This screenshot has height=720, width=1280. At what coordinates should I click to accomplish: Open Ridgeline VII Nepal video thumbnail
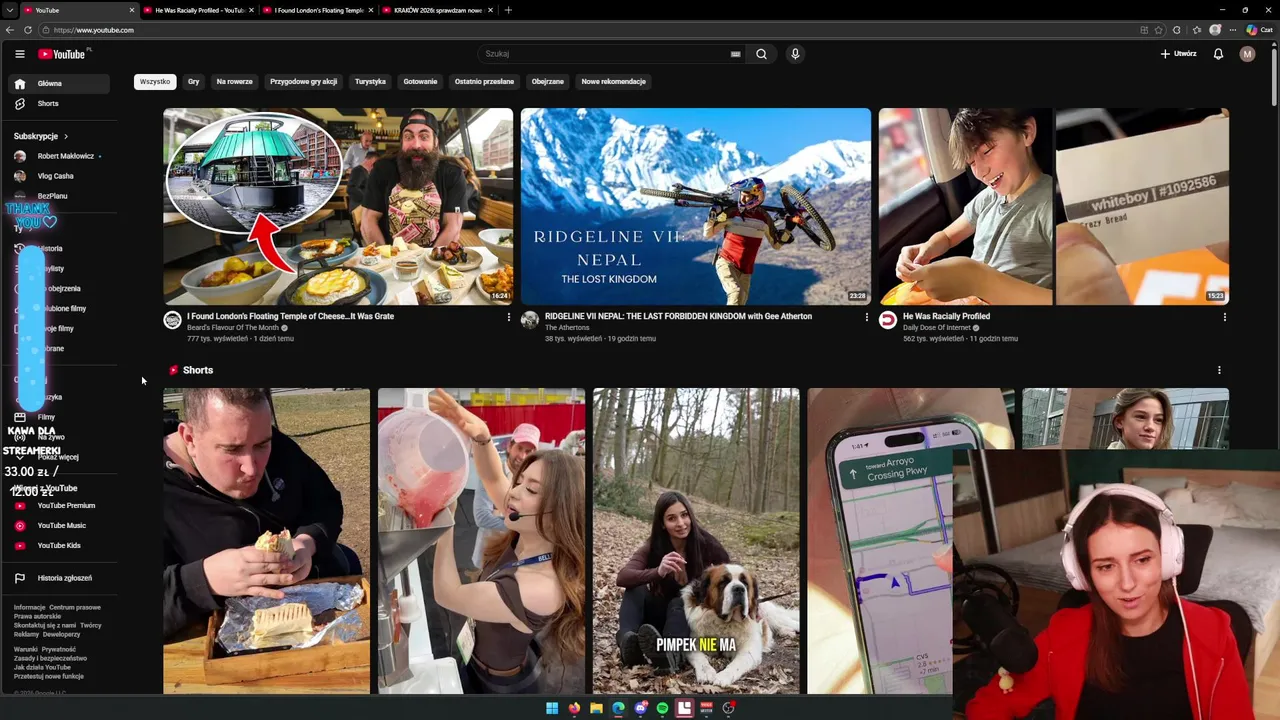(x=696, y=206)
